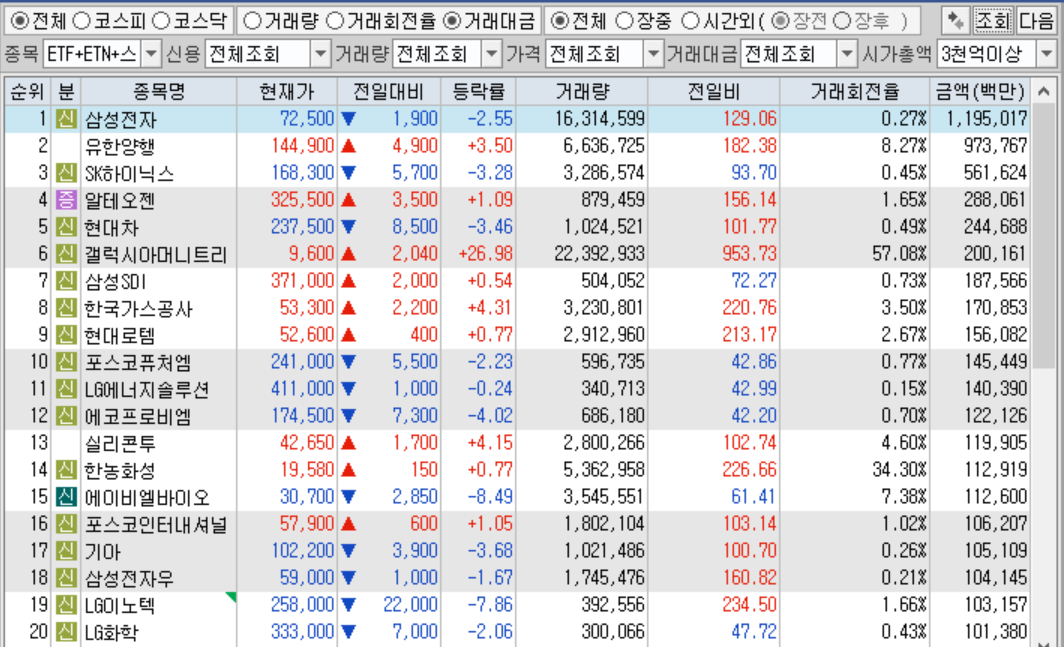Sort by the 종목명 column header

[x=159, y=92]
